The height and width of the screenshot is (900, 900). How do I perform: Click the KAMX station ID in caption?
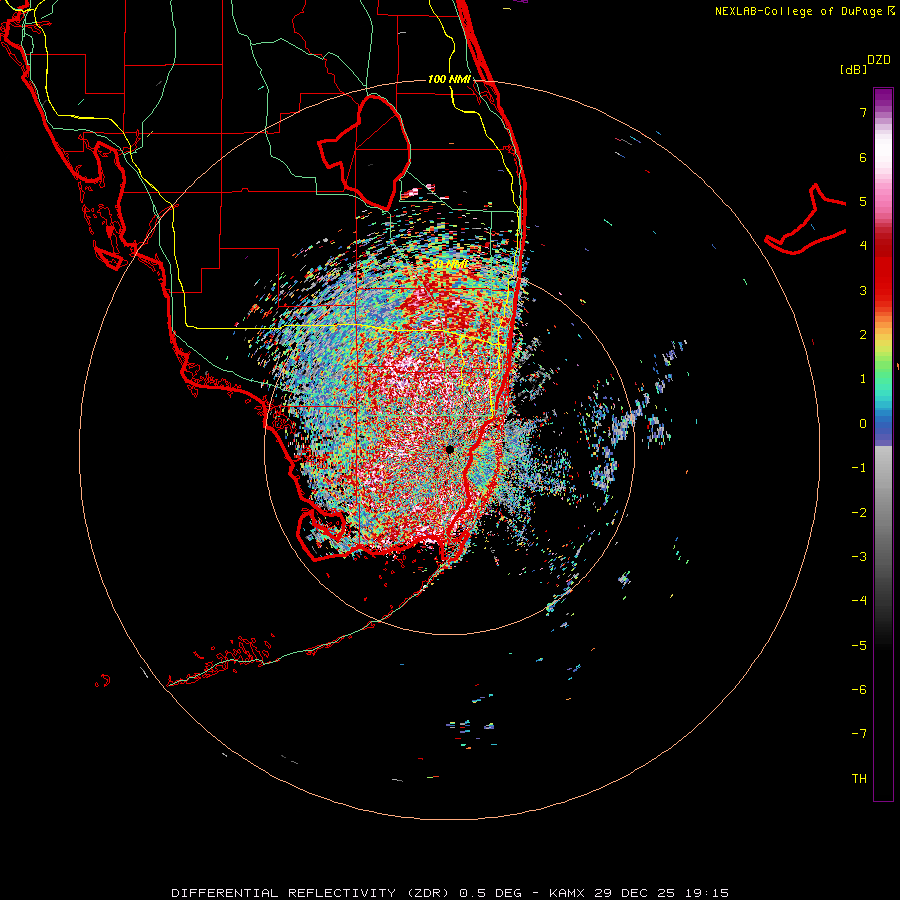pos(568,893)
